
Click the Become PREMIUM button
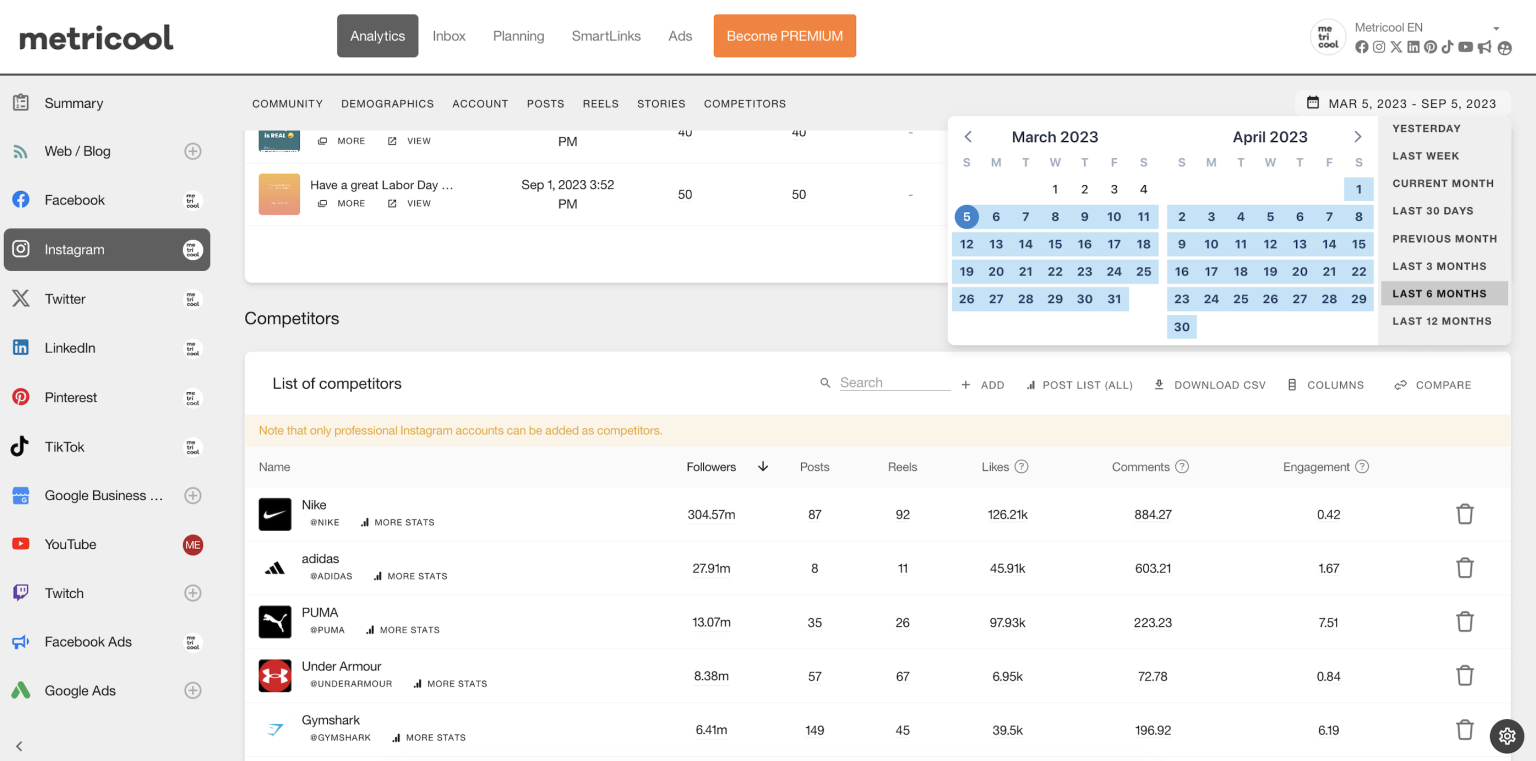tap(784, 35)
